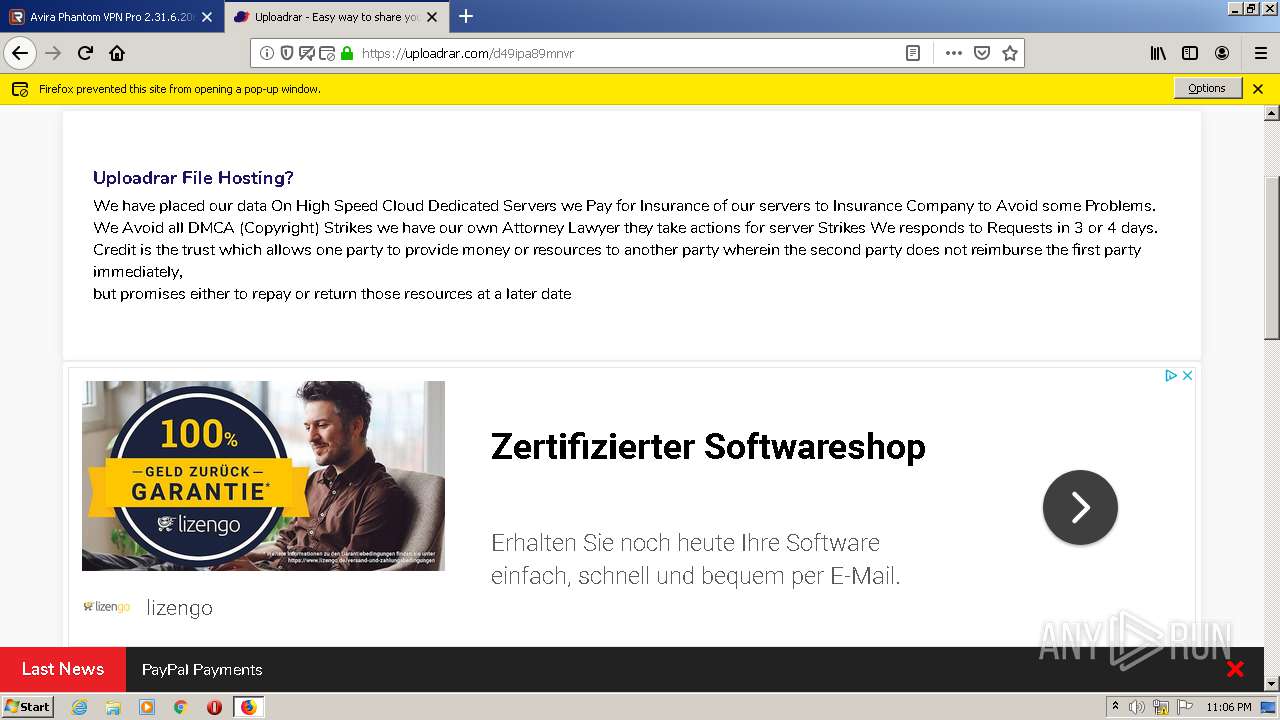Open Windows Explorer from the taskbar
This screenshot has height=720, width=1280.
113,707
